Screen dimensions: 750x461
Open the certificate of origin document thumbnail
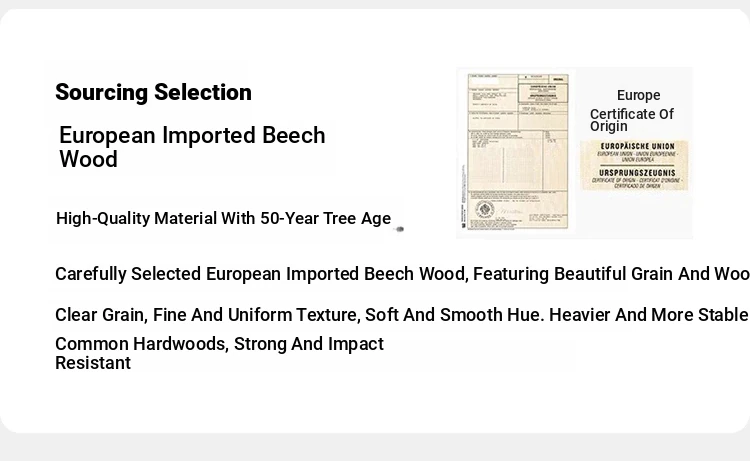(x=518, y=152)
